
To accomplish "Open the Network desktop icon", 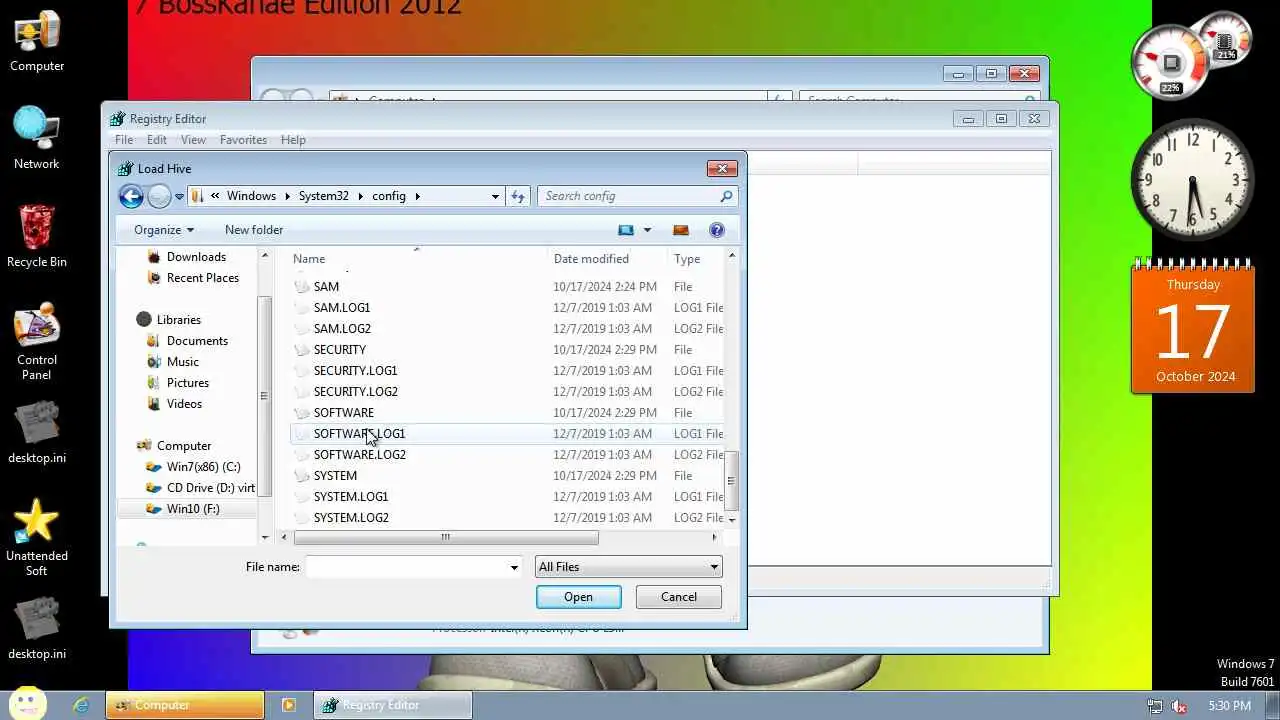I will 37,138.
